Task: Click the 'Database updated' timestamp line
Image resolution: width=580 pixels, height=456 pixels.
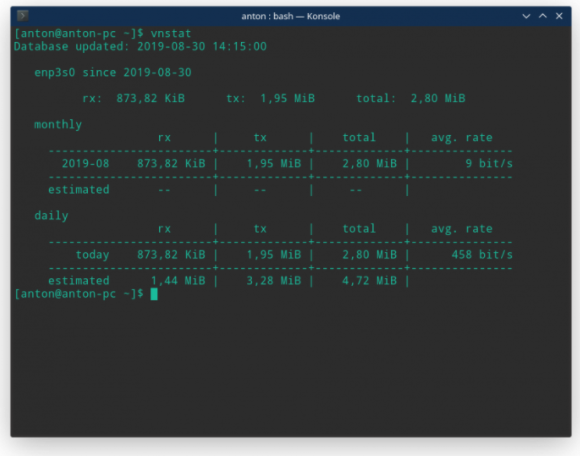Action: coord(140,47)
